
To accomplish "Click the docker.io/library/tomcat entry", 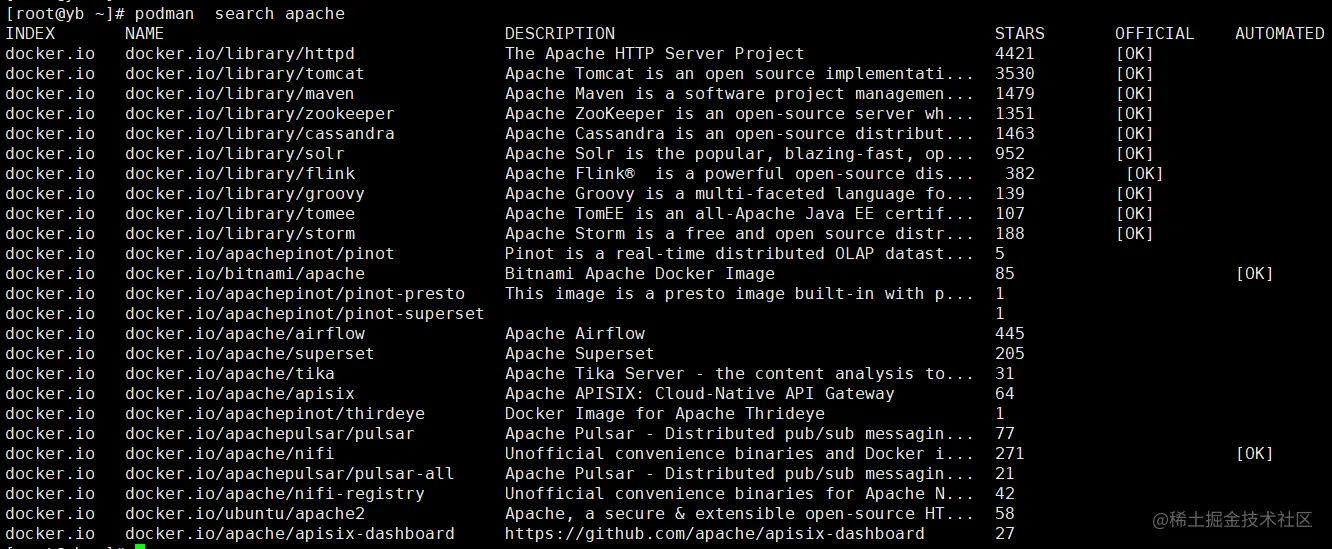I will coord(244,74).
